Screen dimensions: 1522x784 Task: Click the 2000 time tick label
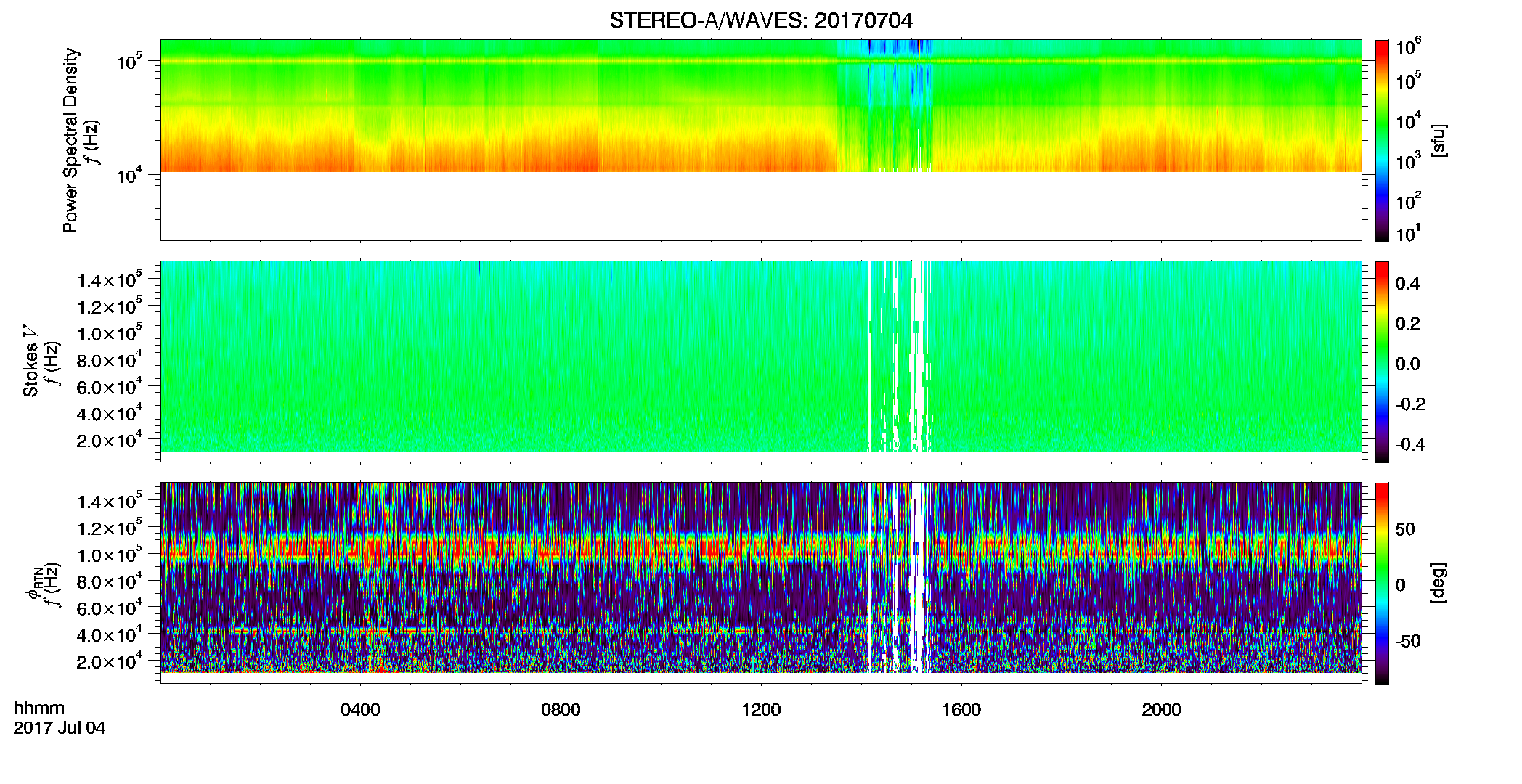tap(1161, 709)
